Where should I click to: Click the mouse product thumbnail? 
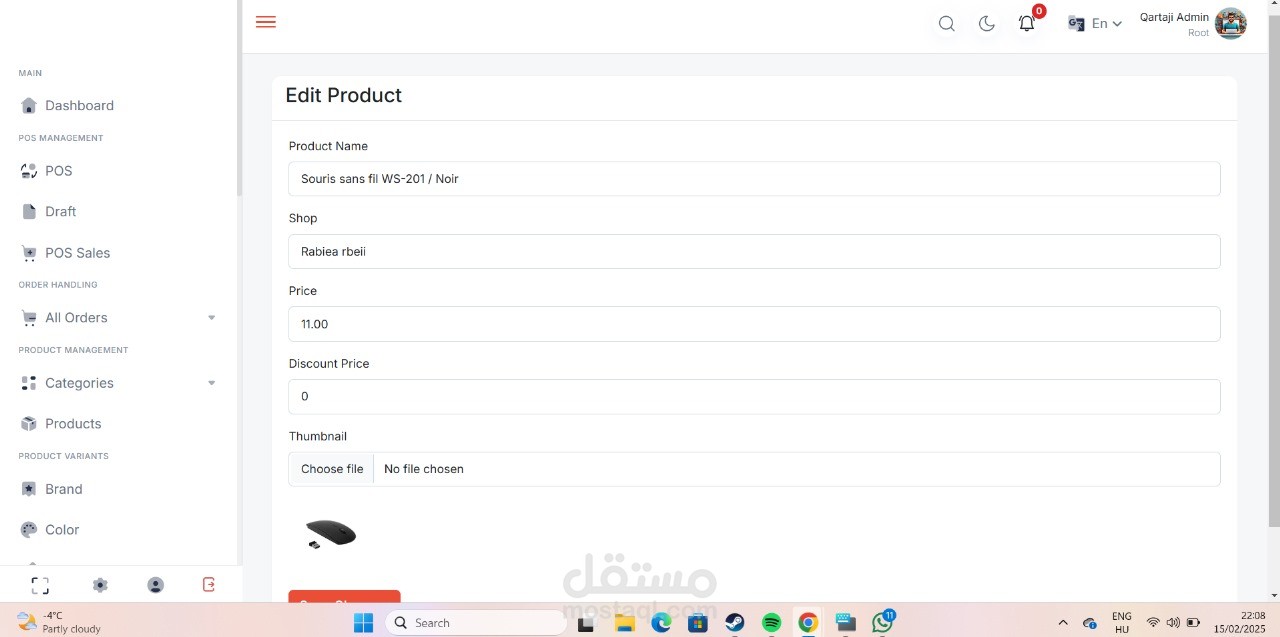(331, 534)
